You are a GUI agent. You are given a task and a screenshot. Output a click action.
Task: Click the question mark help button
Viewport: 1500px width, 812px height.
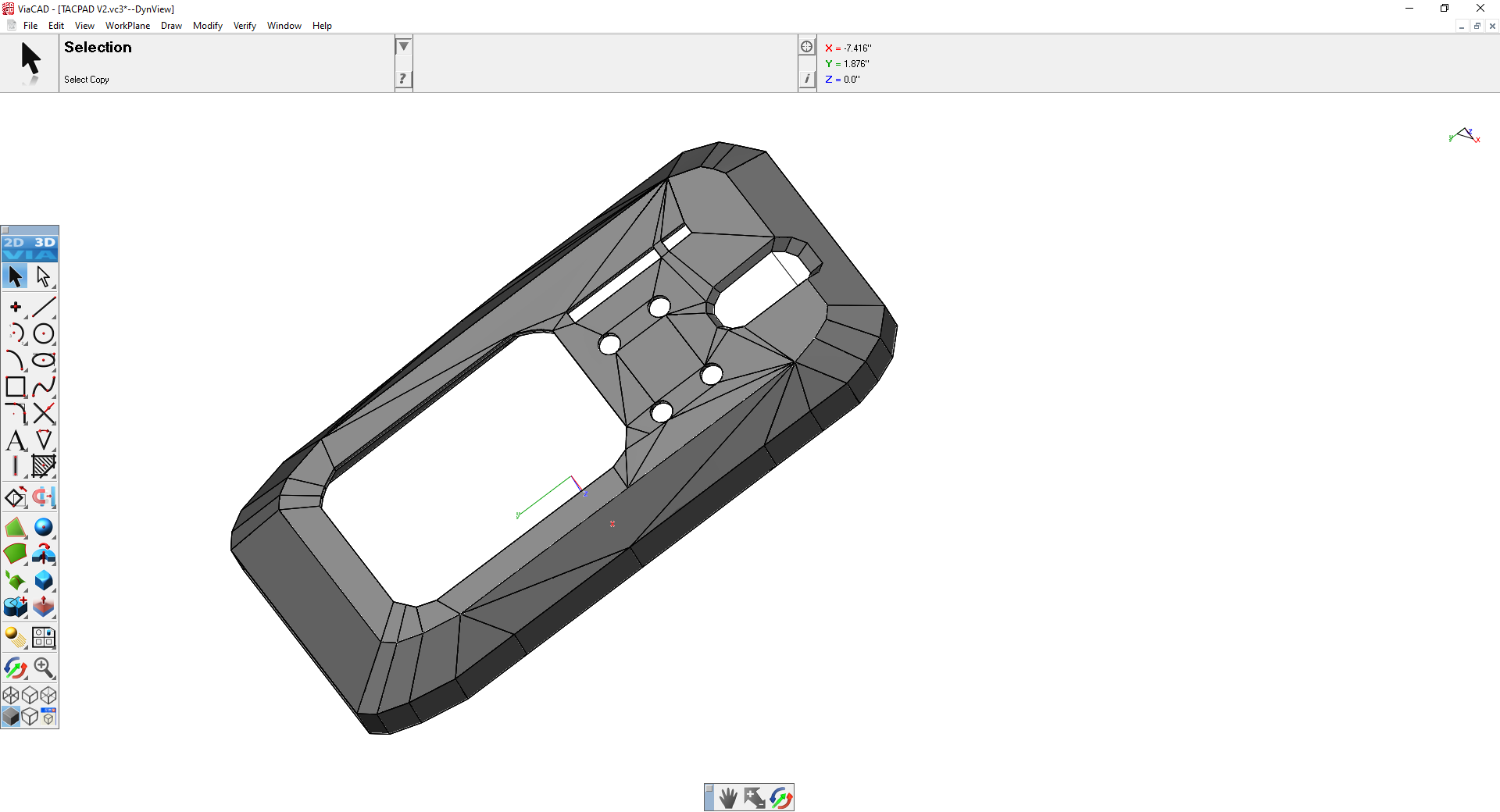pyautogui.click(x=403, y=78)
